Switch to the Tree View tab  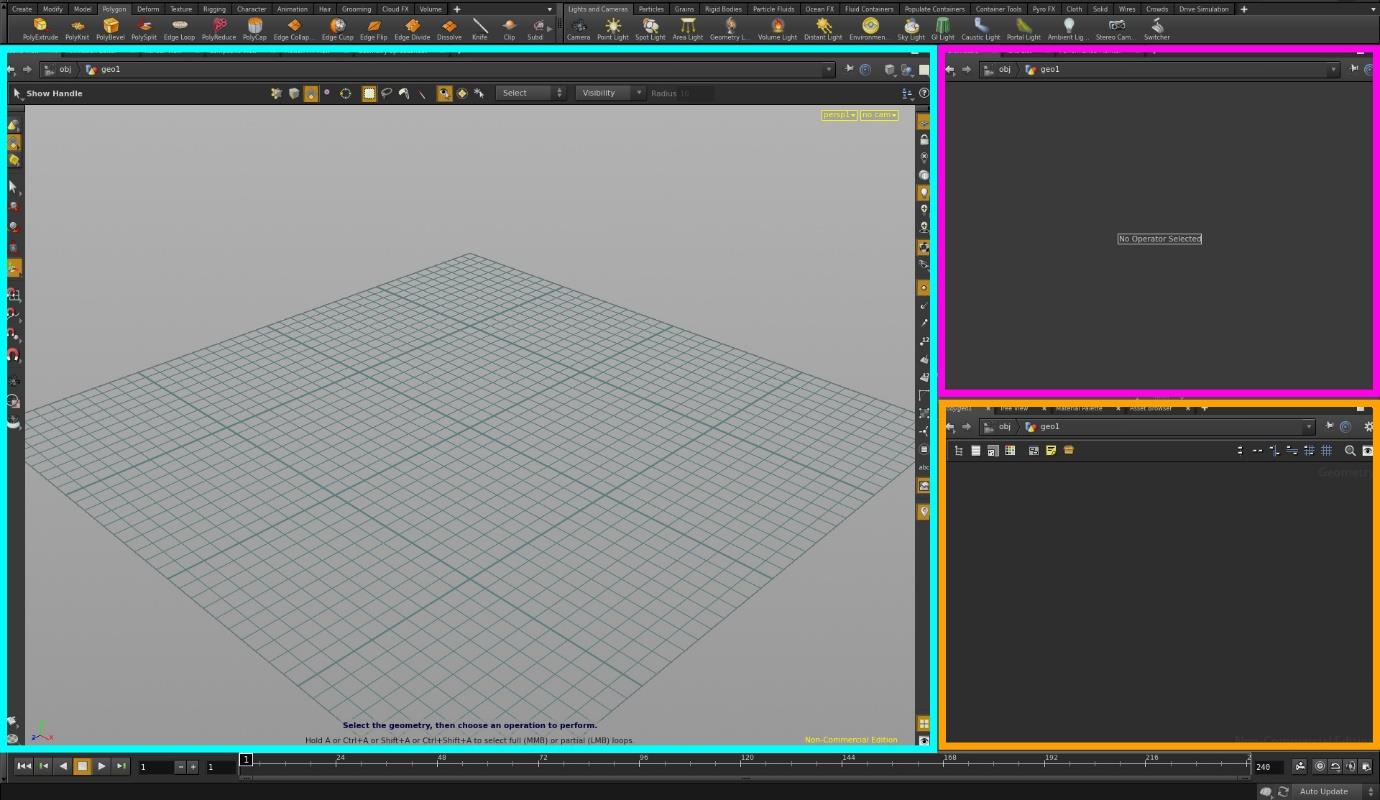click(1014, 408)
